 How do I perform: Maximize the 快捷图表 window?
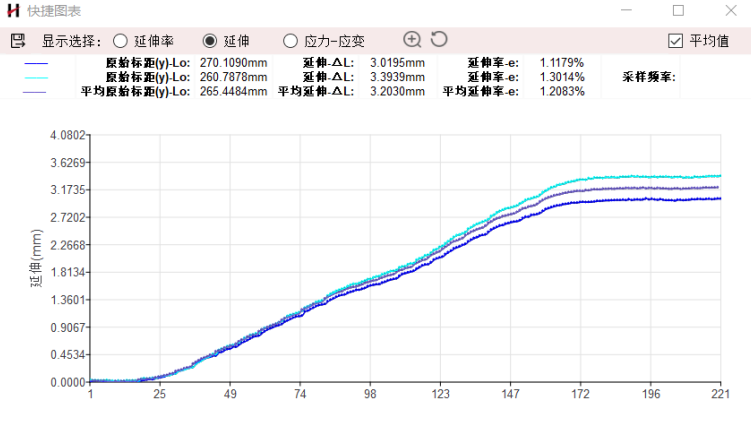click(678, 11)
